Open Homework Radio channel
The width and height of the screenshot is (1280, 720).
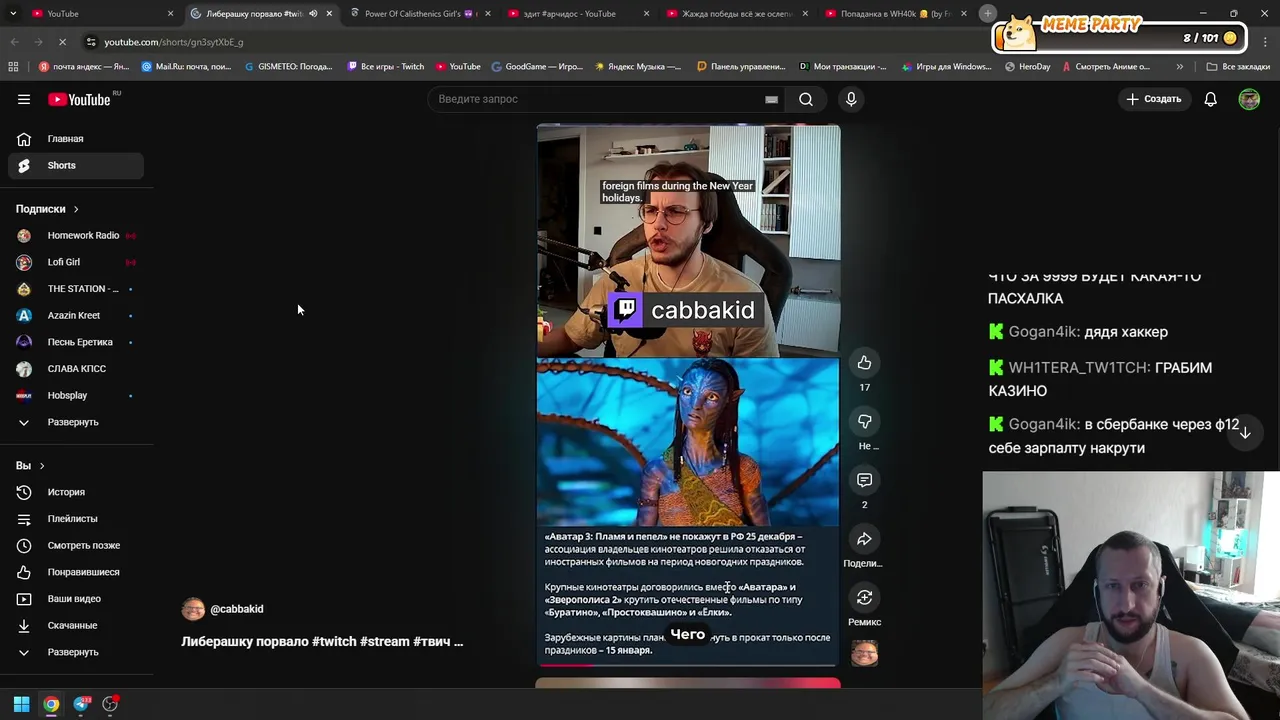76,235
